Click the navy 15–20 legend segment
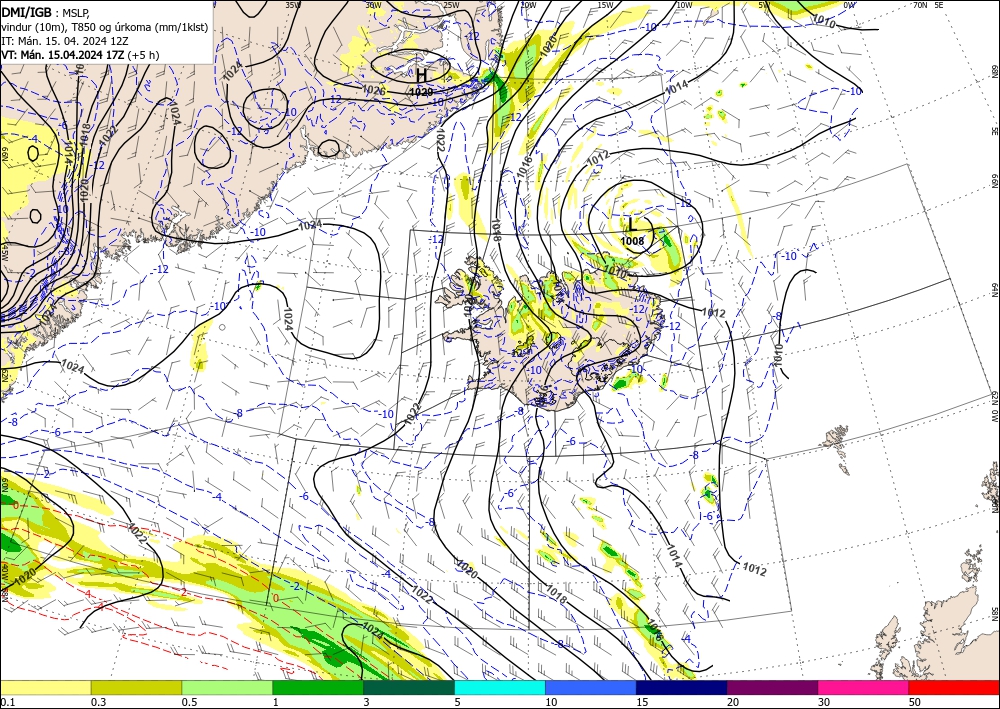This screenshot has height=709, width=1000. click(682, 687)
